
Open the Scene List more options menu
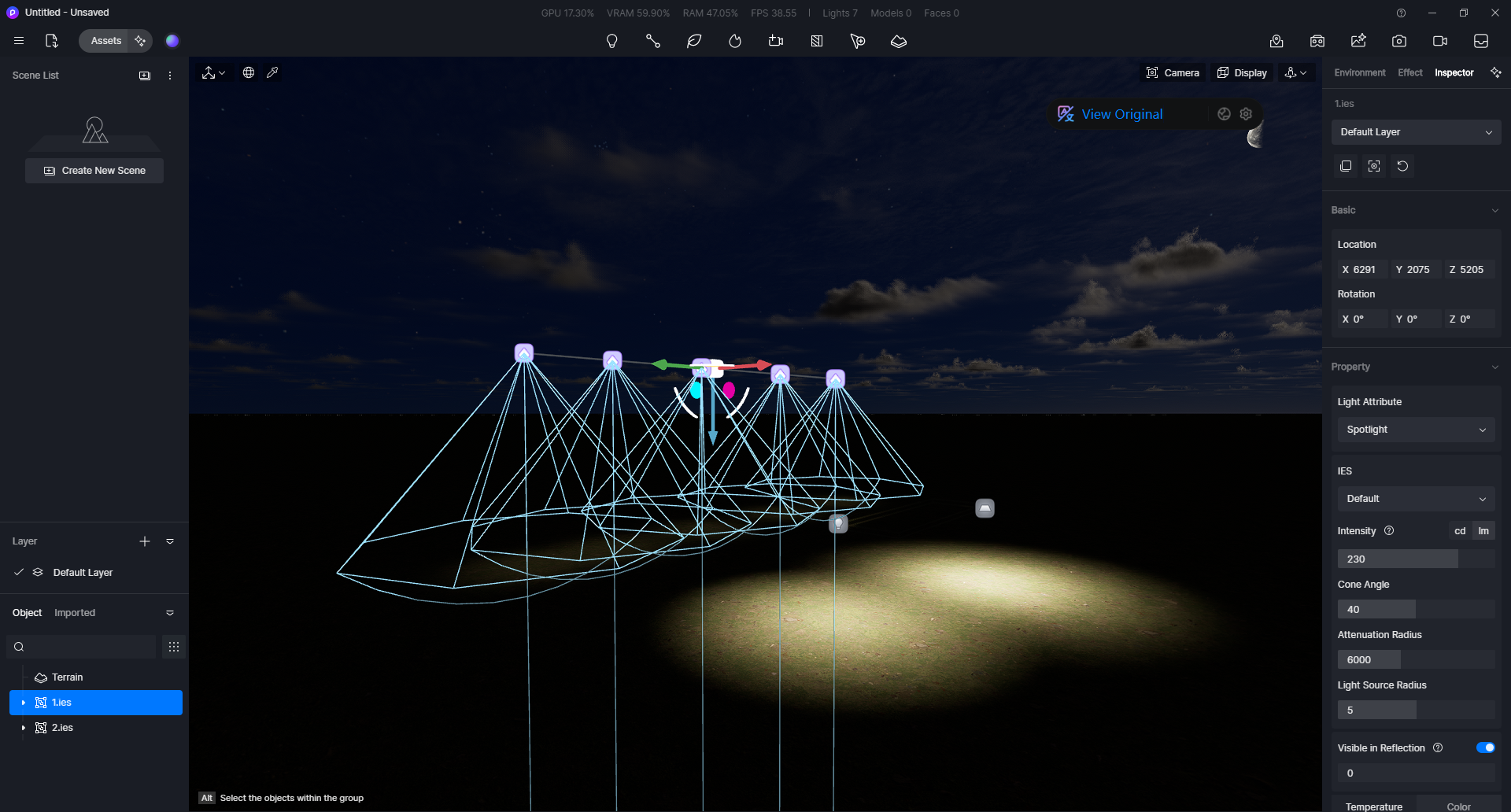[x=170, y=76]
